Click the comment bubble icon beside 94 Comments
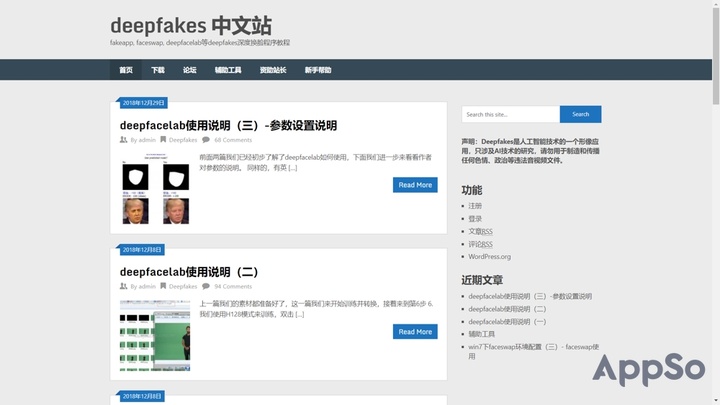720x405 pixels. tap(206, 287)
